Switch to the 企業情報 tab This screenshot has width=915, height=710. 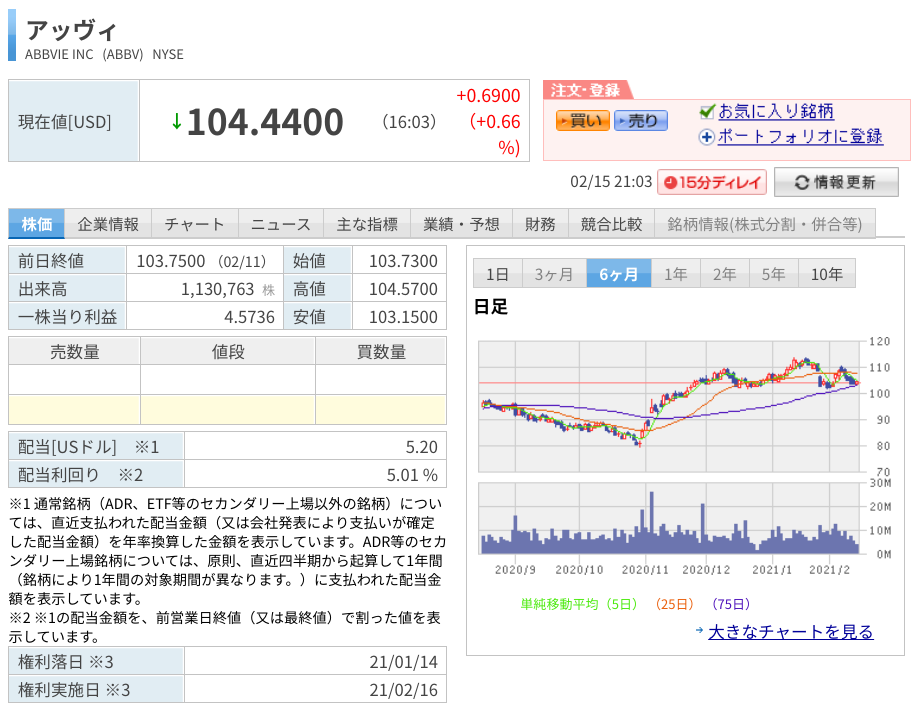click(108, 224)
